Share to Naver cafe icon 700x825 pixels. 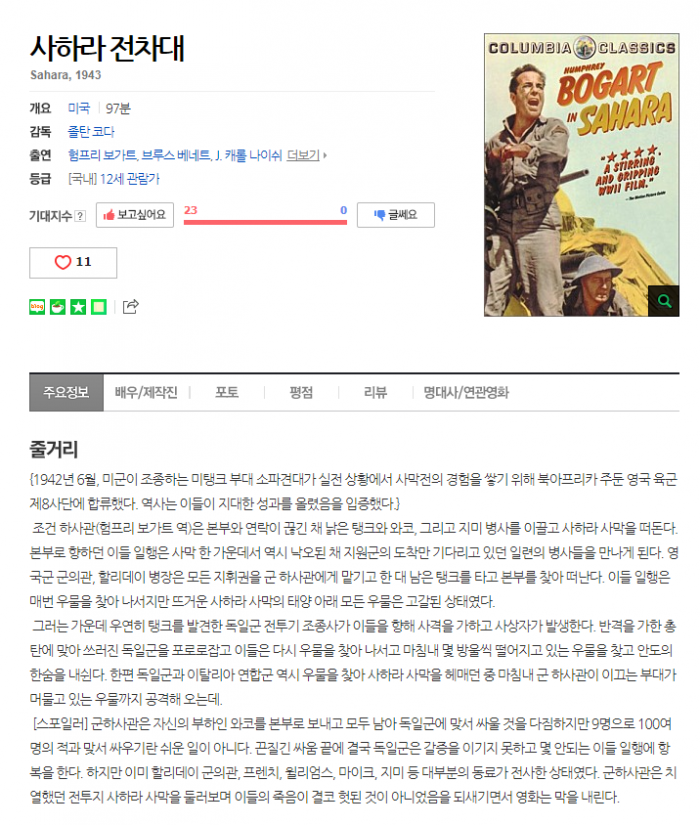[57, 307]
